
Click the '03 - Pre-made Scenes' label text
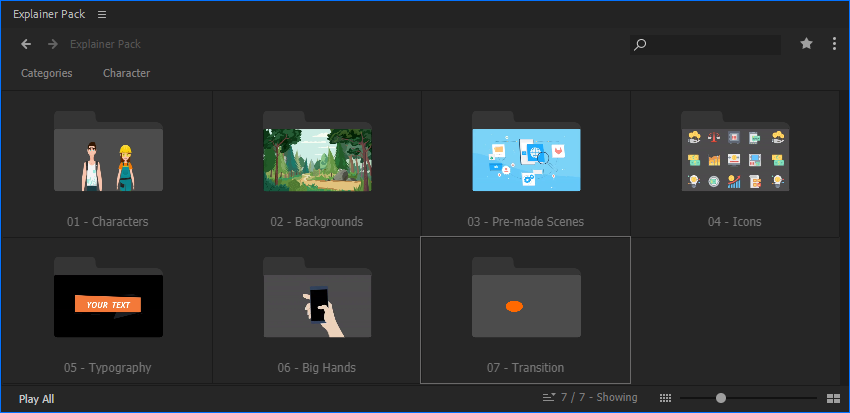526,222
